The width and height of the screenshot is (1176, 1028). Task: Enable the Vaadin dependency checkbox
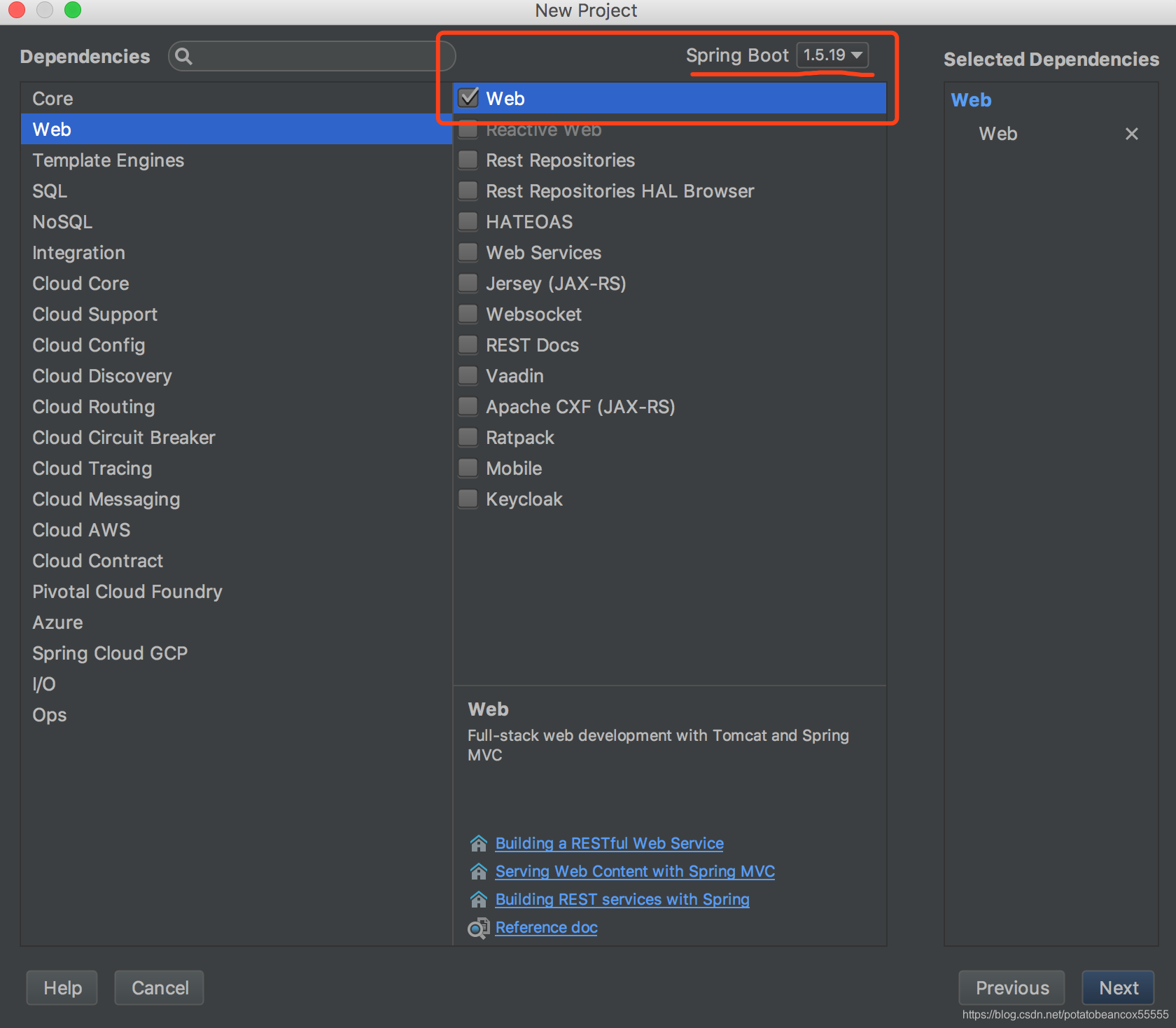click(468, 375)
